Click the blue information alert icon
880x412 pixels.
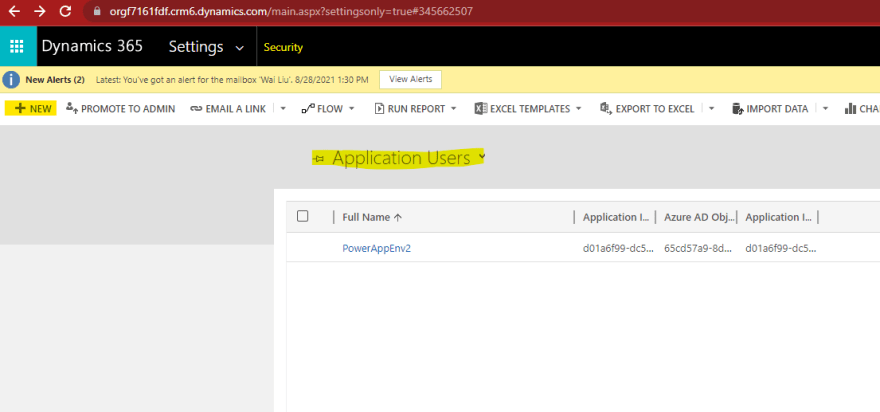[11, 80]
